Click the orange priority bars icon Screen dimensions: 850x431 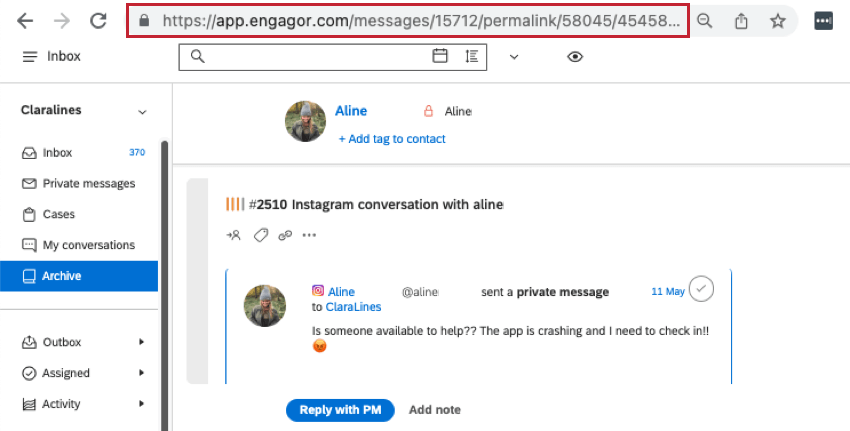tap(235, 204)
